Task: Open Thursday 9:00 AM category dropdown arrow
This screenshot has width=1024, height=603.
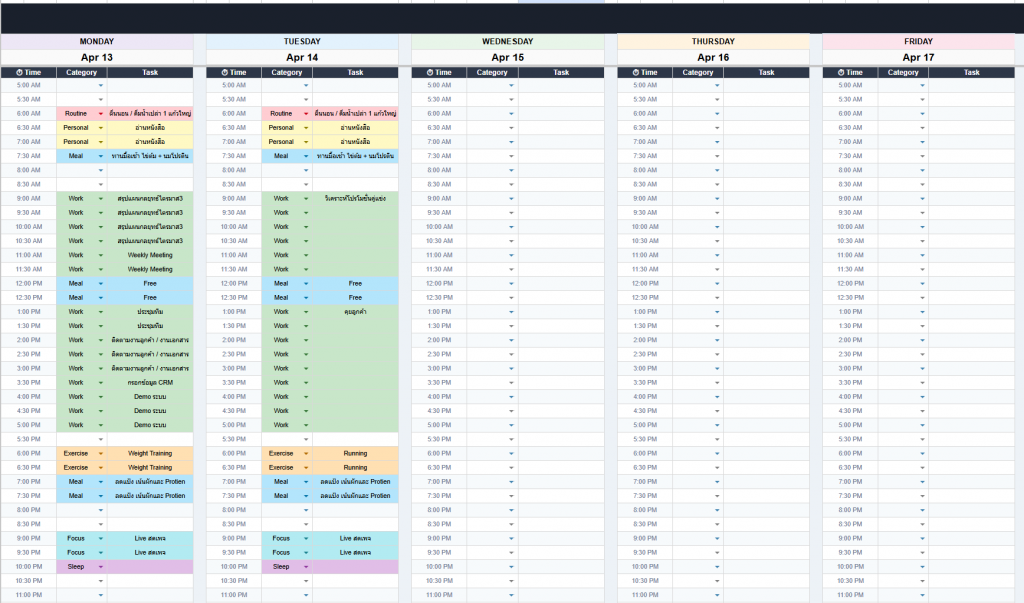Action: pyautogui.click(x=717, y=199)
